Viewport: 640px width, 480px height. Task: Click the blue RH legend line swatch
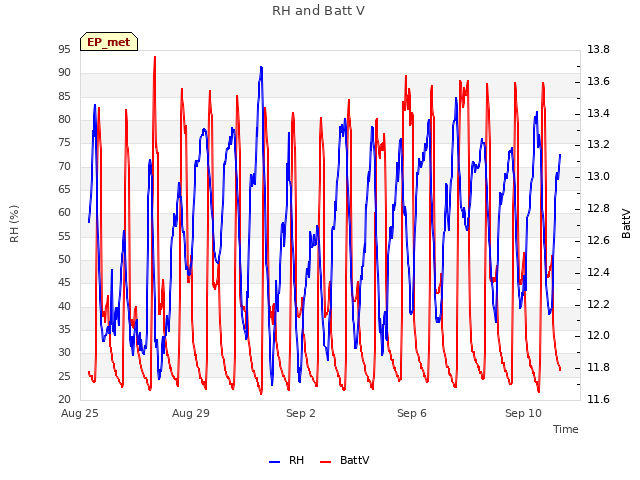pos(274,462)
